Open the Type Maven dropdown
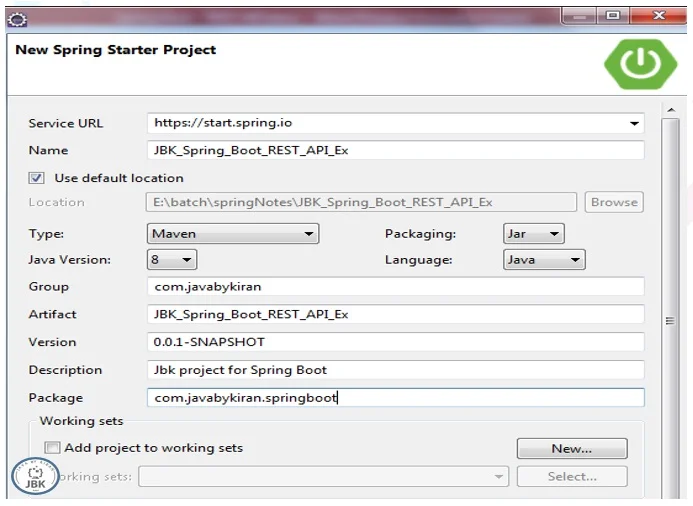The image size is (693, 506). click(232, 233)
